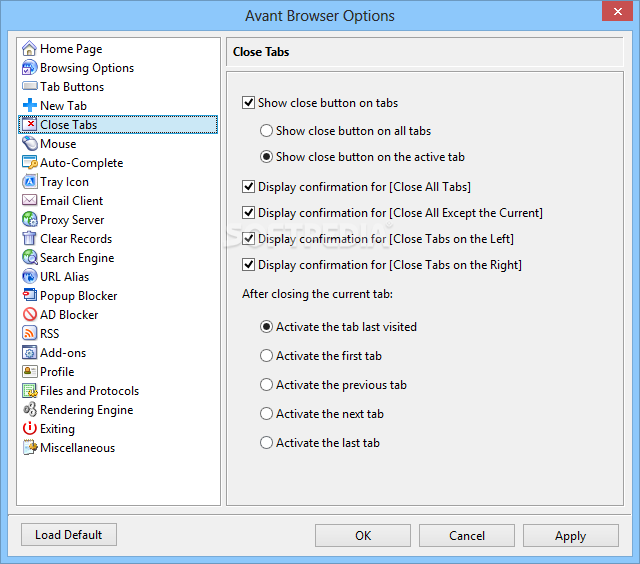640x564 pixels.
Task: Go to AD Blocker settings
Action: click(x=69, y=315)
